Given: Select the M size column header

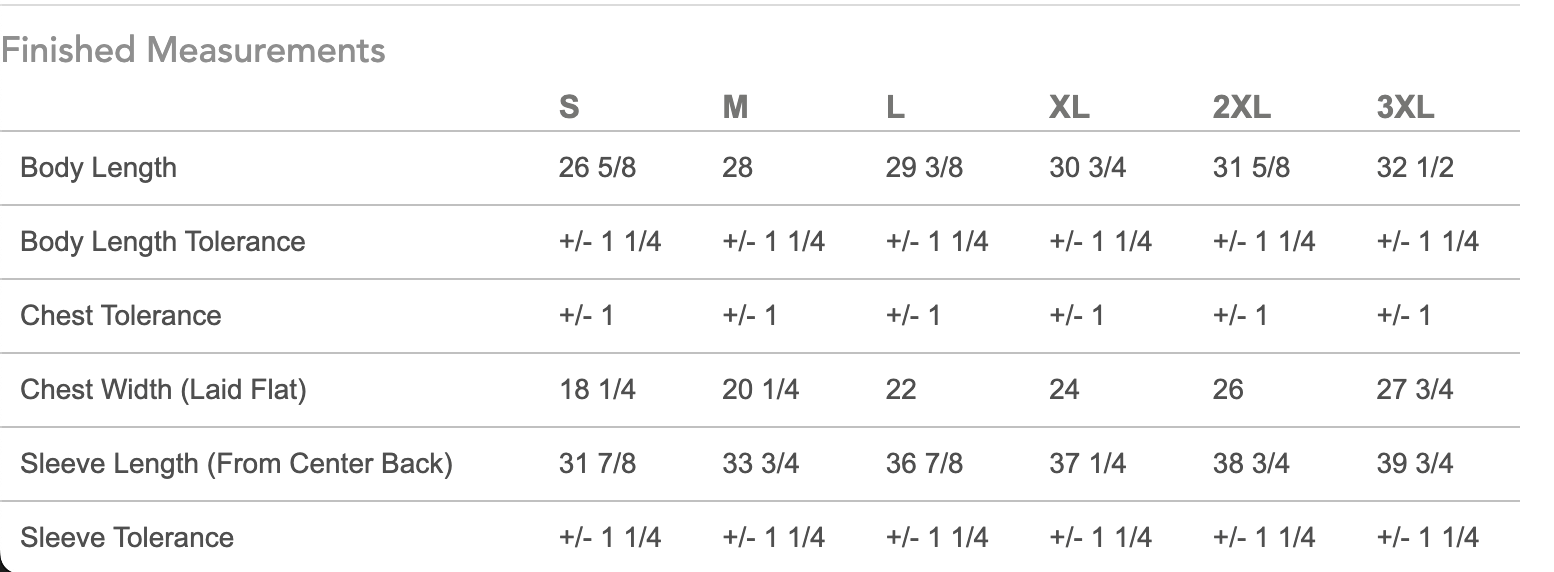Looking at the screenshot, I should click(x=735, y=107).
